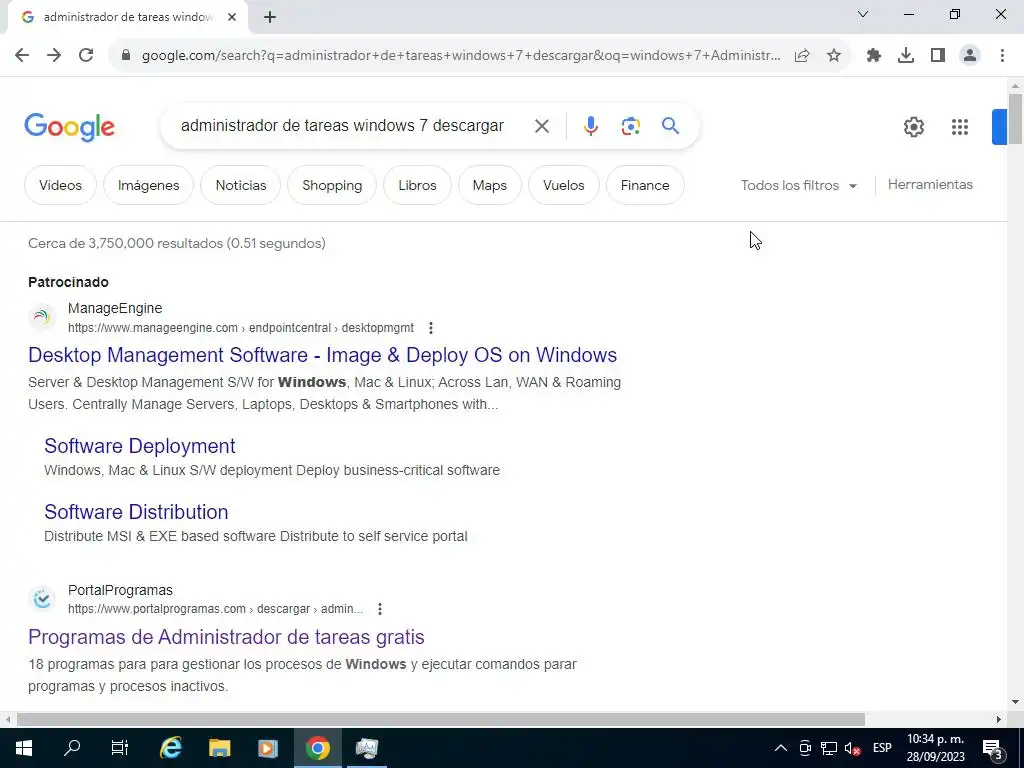Click the manageengine.com URL breadcrumb
The width and height of the screenshot is (1024, 768).
point(241,328)
